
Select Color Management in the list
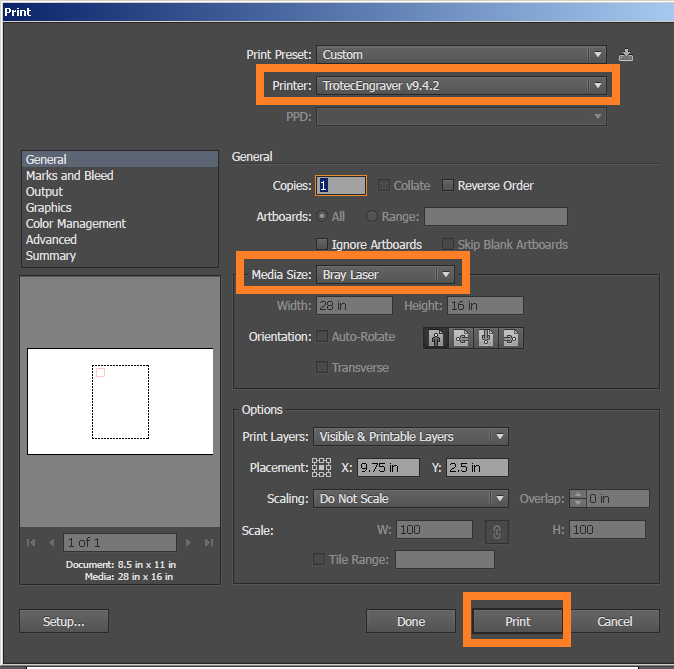point(120,224)
